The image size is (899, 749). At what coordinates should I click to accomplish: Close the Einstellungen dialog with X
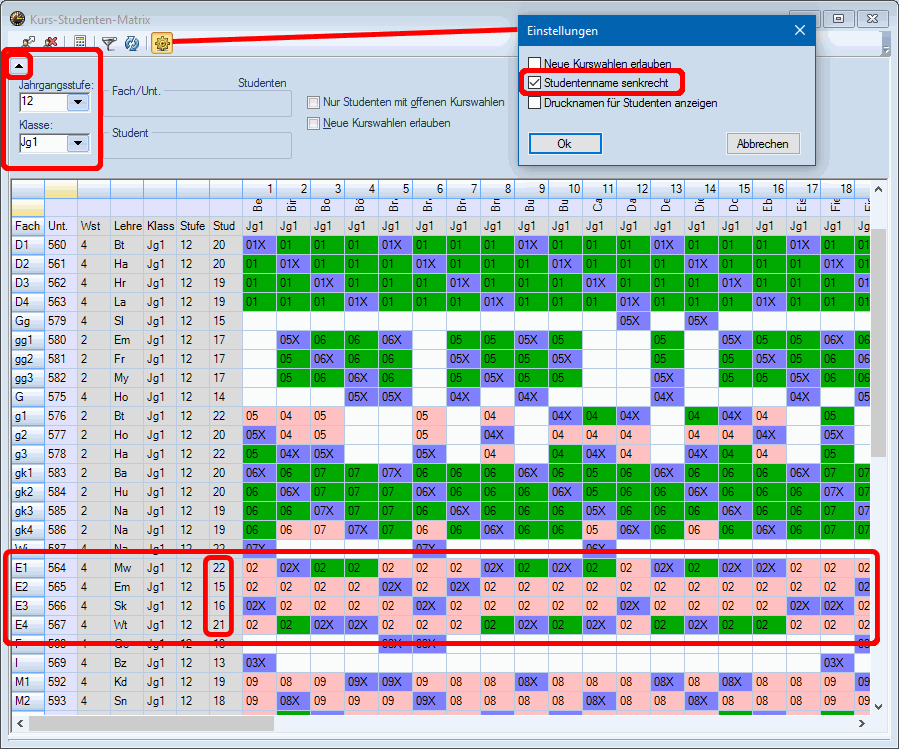pos(800,31)
